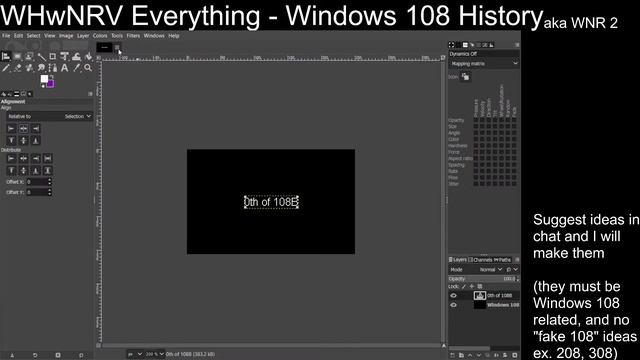Screen dimensions: 640x360
Task: Click Distribute right edges button
Action: click(36, 158)
